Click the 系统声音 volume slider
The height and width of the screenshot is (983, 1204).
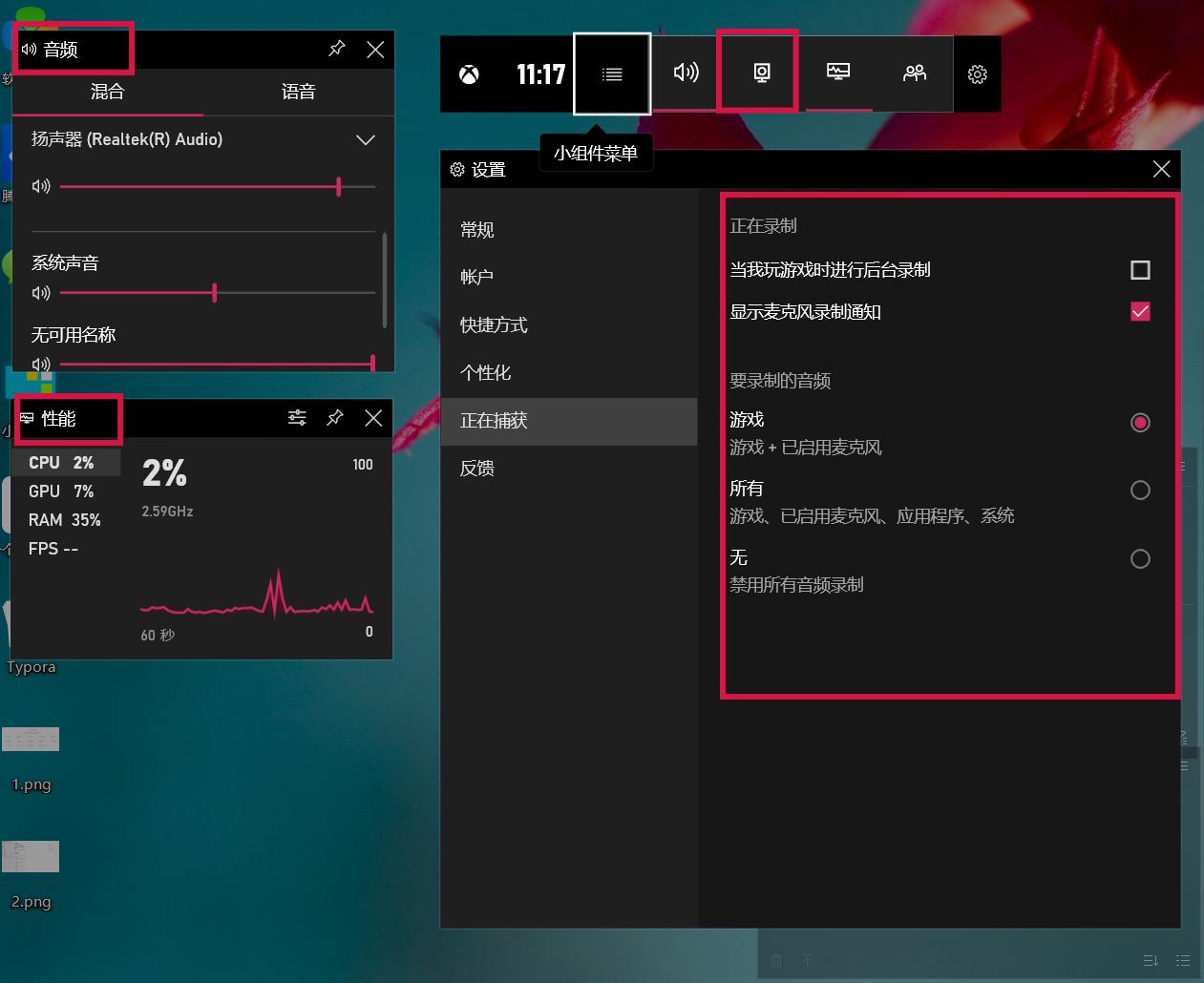pos(215,292)
